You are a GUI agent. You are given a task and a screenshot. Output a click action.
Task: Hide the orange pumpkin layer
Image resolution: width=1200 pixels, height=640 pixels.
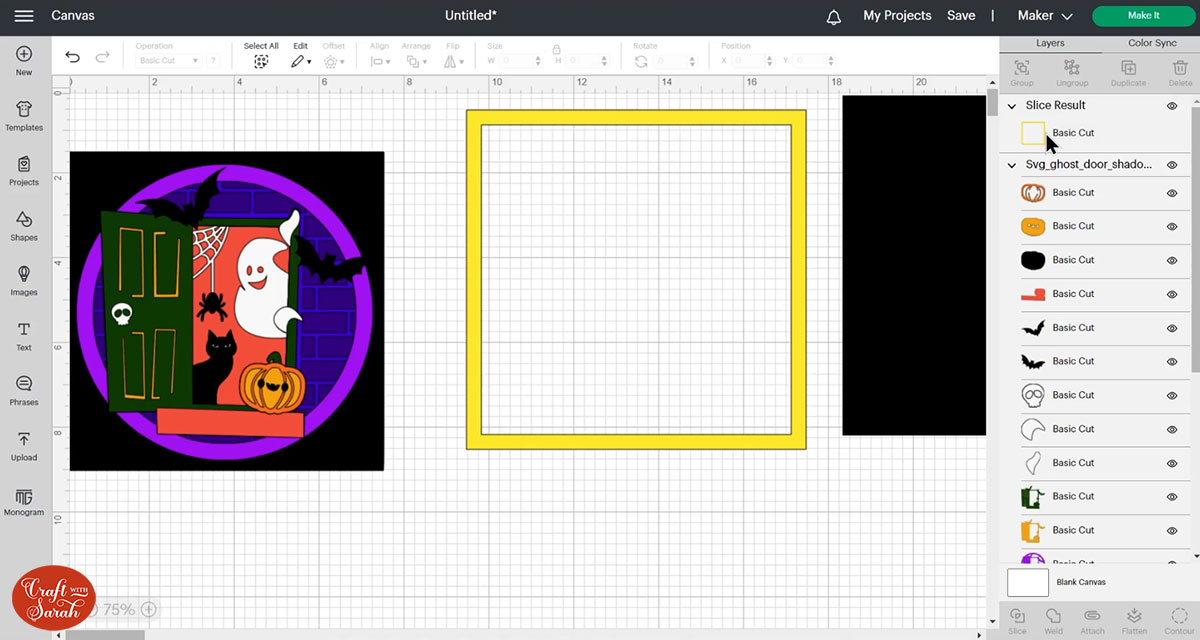(1172, 227)
